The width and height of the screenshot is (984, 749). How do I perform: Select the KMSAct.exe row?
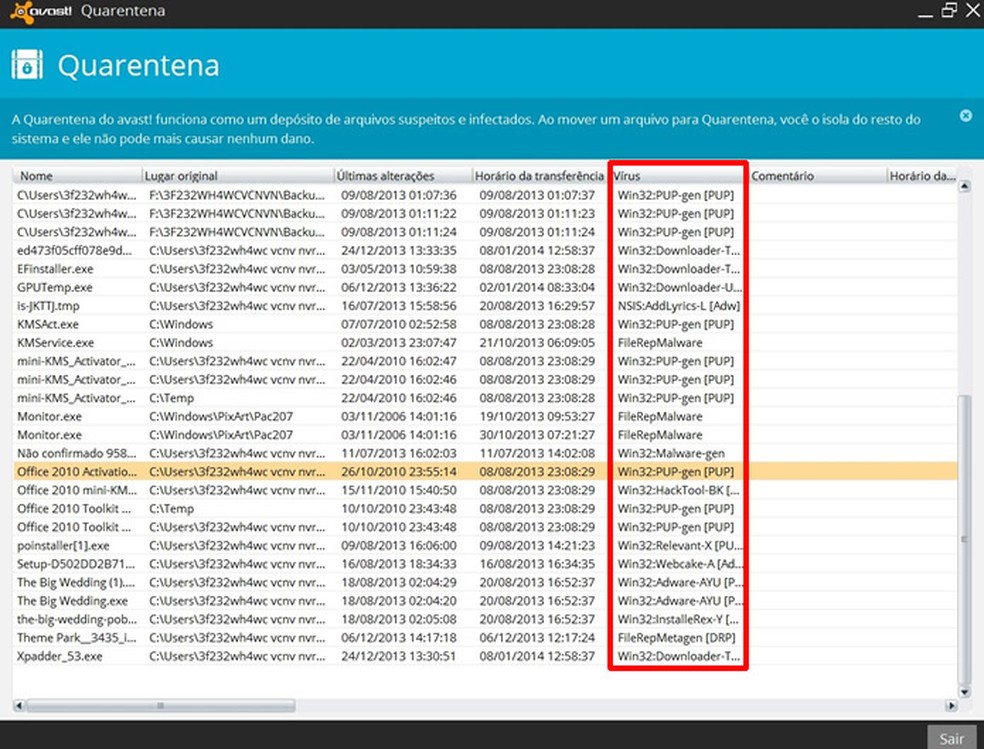[x=485, y=324]
